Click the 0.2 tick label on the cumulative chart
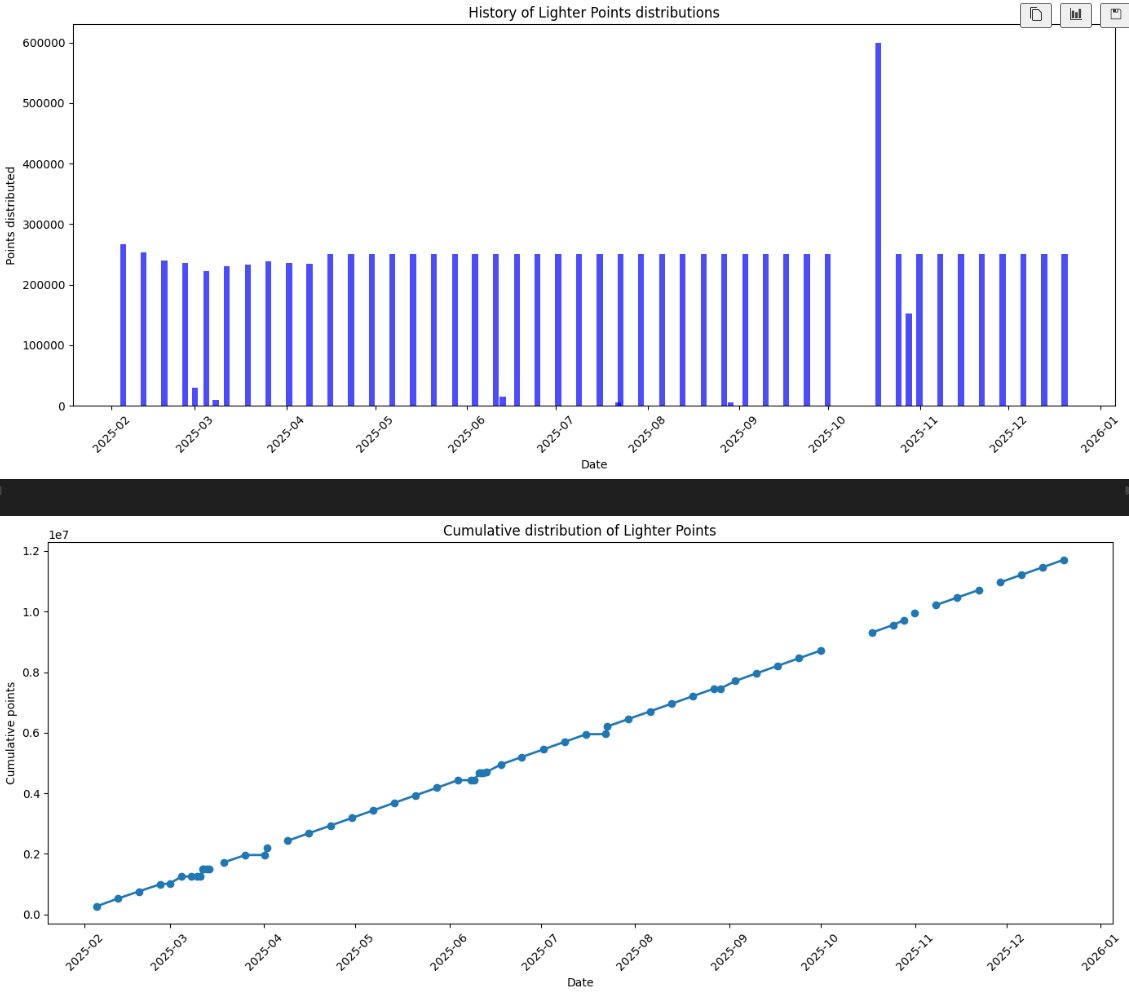1129x996 pixels. click(x=32, y=854)
